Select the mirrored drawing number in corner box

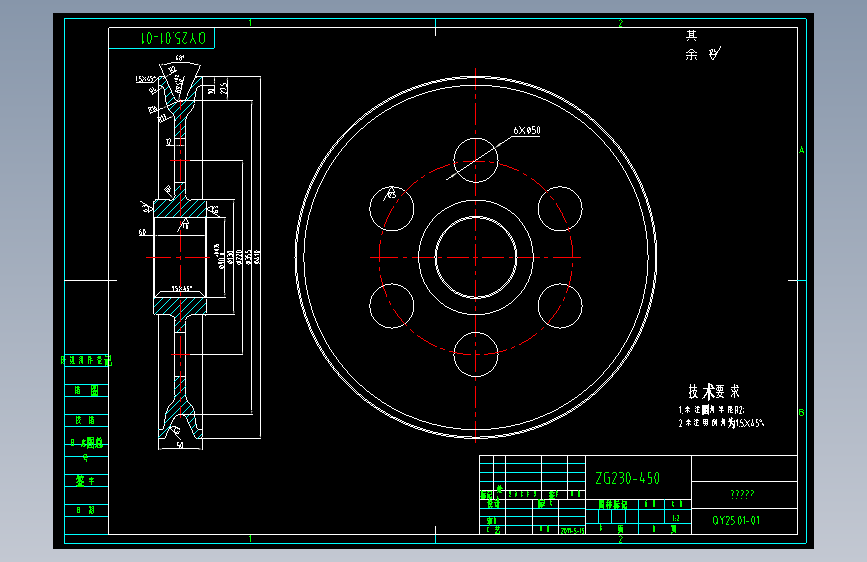coord(174,38)
